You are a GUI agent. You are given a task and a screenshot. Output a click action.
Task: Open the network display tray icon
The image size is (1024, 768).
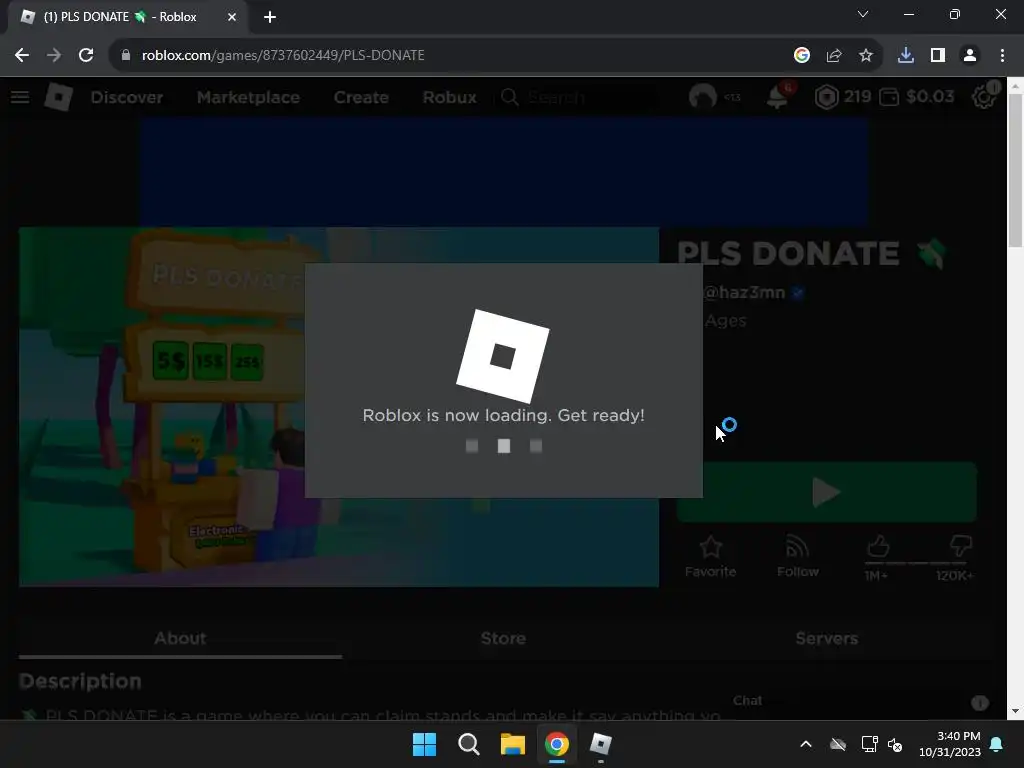(869, 744)
